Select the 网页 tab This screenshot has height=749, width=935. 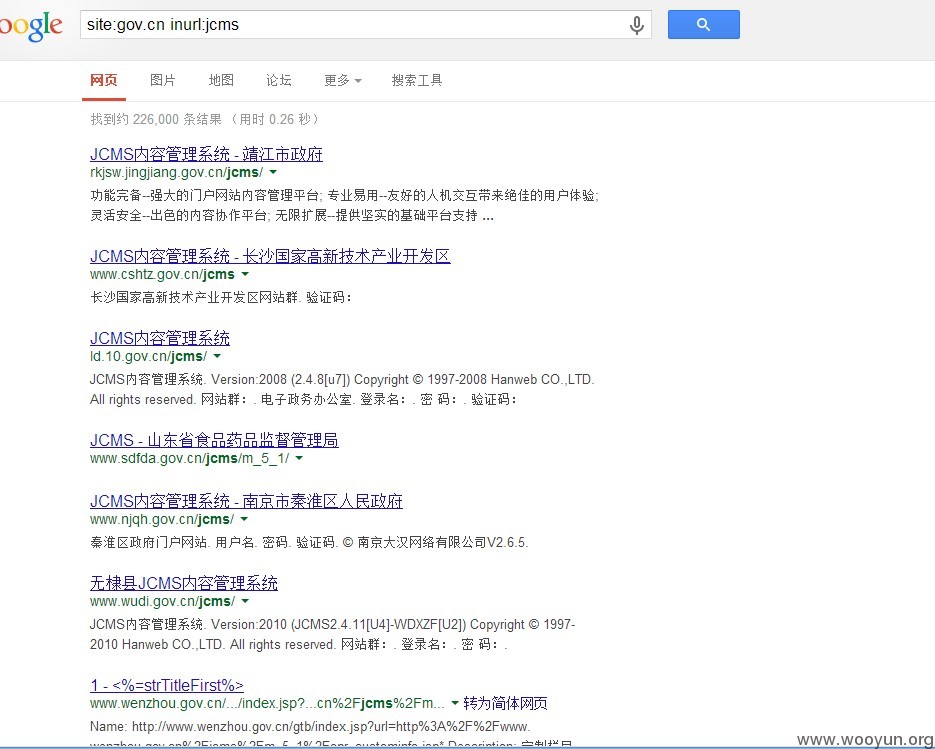coord(104,80)
